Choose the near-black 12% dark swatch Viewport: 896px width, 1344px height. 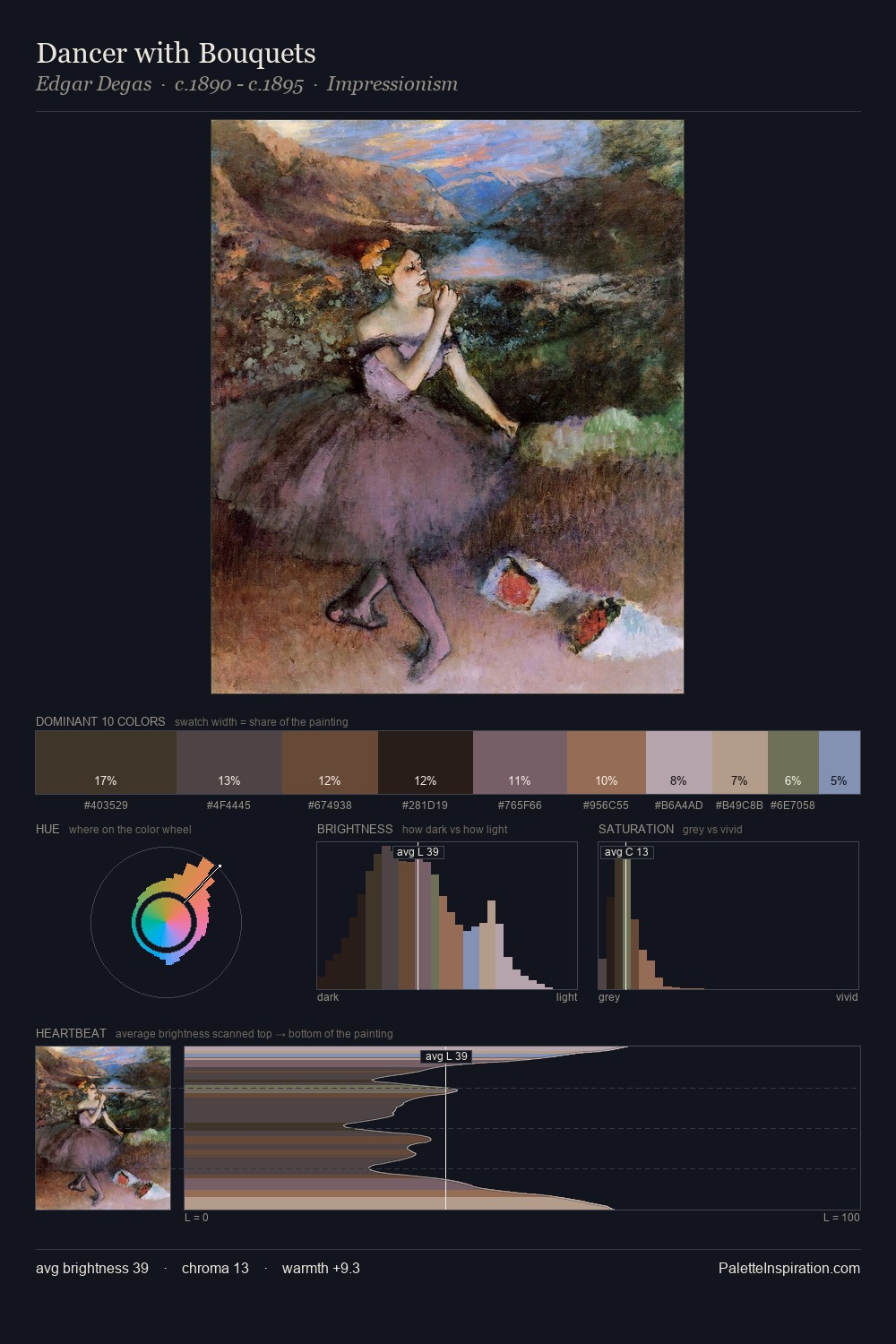426,762
